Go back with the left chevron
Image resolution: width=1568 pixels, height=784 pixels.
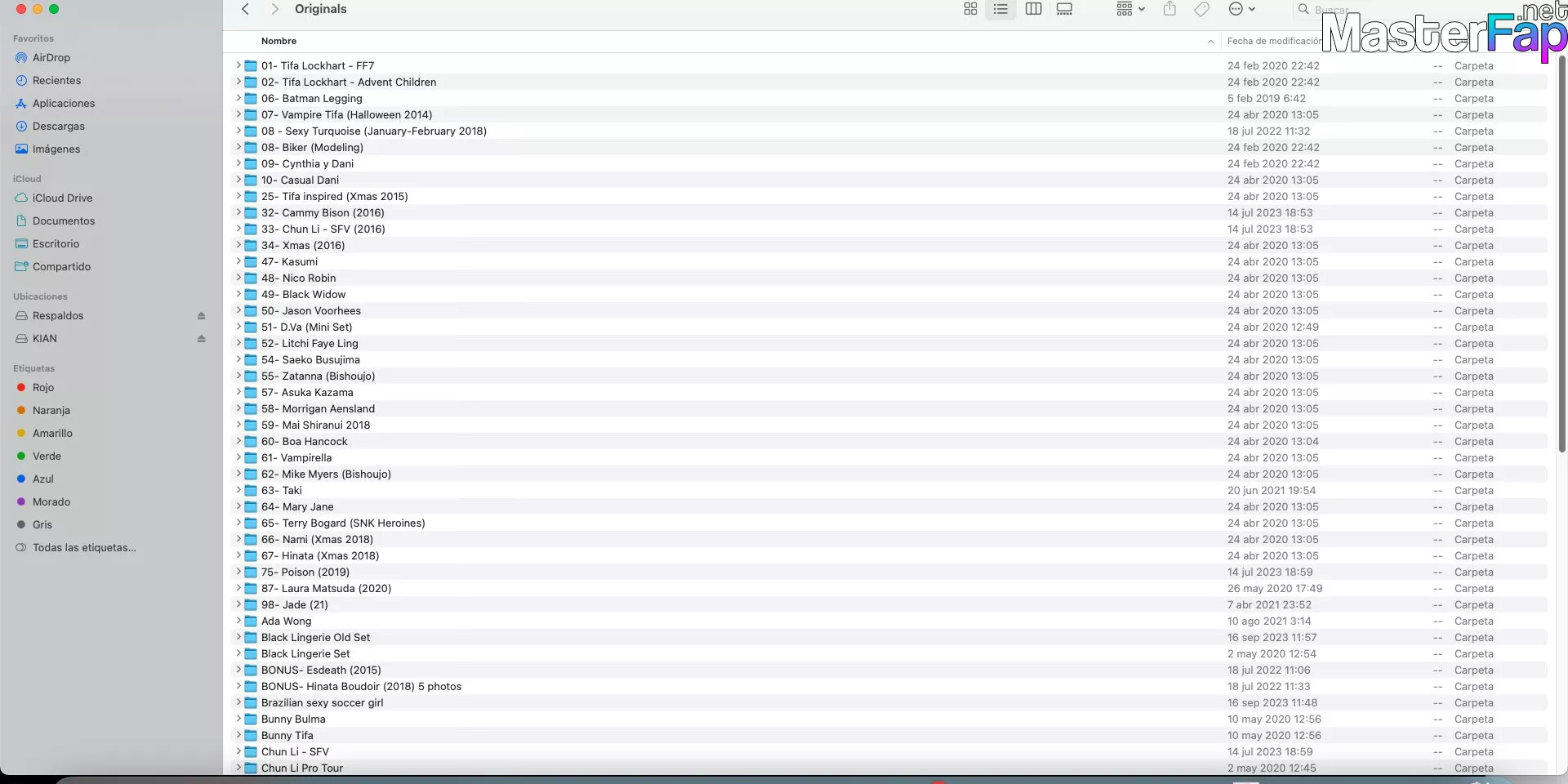[245, 9]
